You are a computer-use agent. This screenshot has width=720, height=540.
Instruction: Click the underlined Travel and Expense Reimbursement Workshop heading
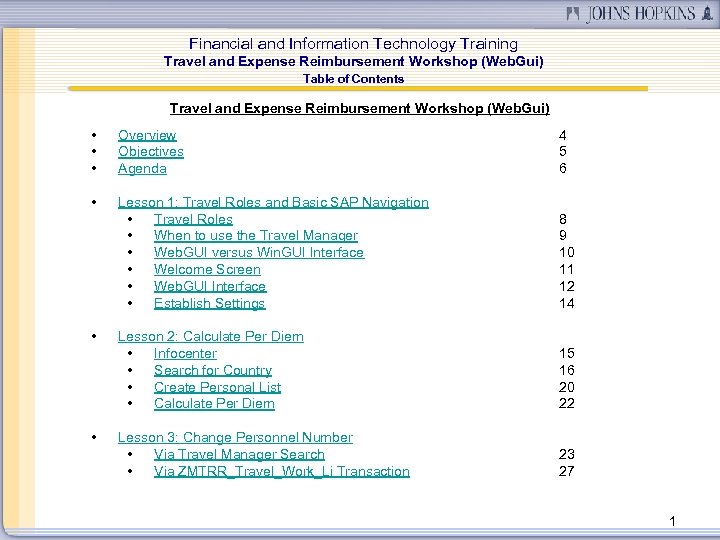tap(360, 109)
